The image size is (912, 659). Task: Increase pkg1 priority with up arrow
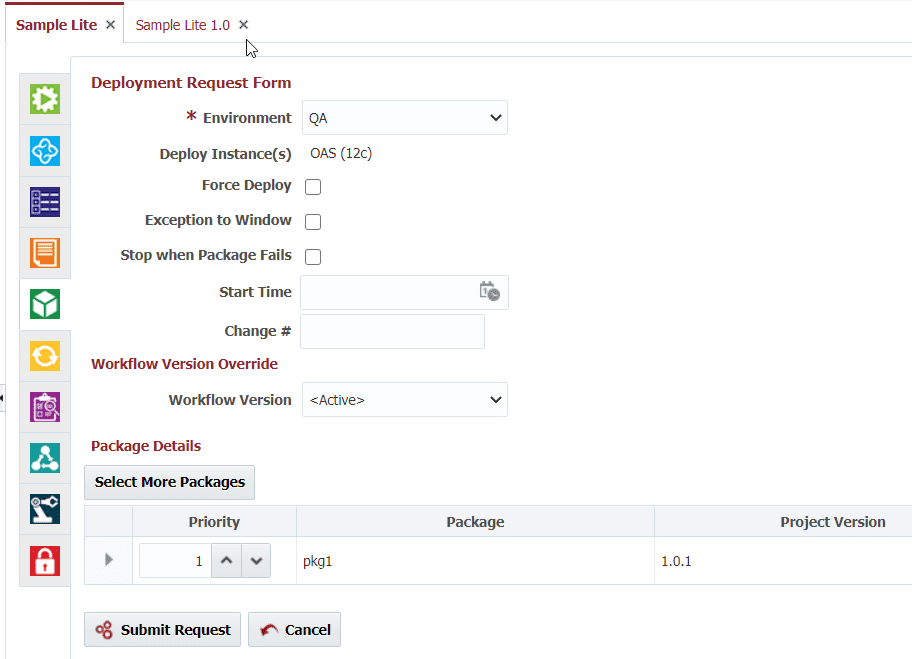coord(226,561)
